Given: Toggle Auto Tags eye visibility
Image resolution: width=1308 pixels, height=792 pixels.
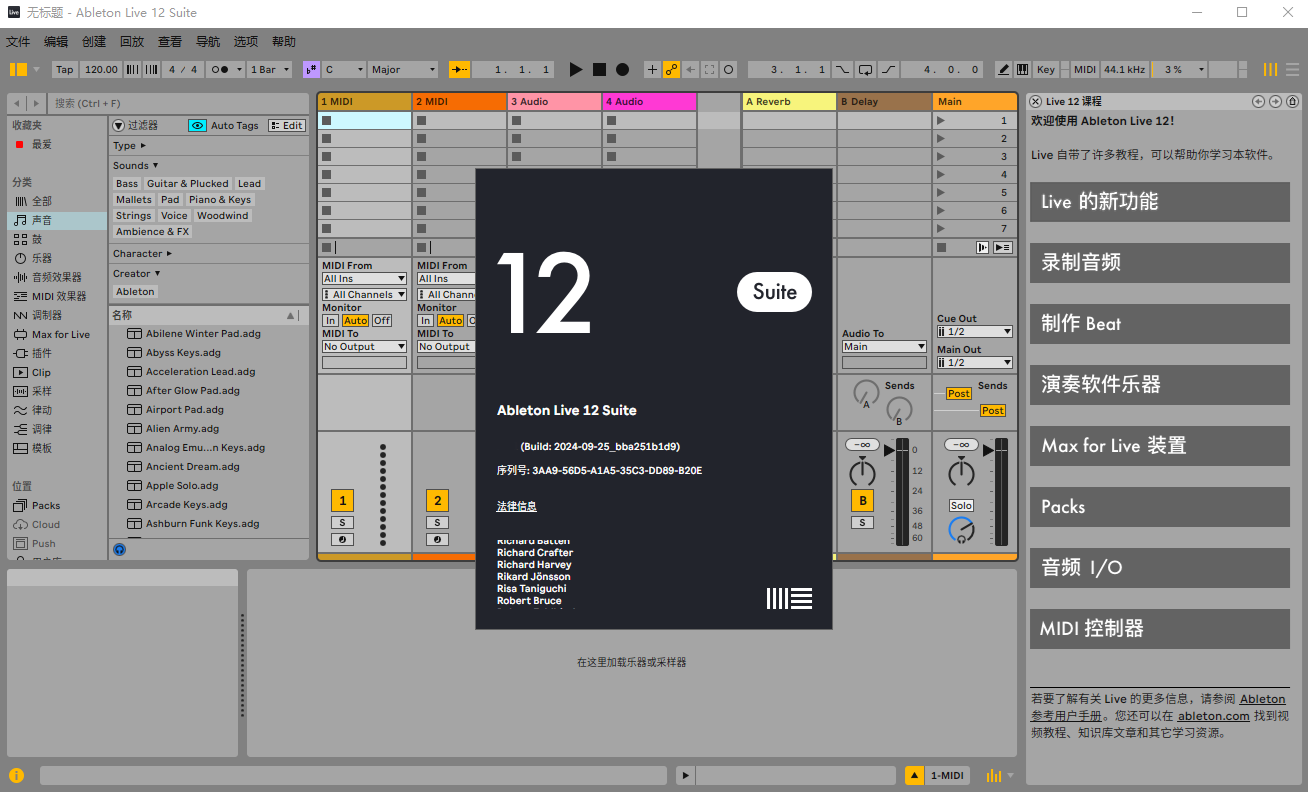Looking at the screenshot, I should (197, 126).
